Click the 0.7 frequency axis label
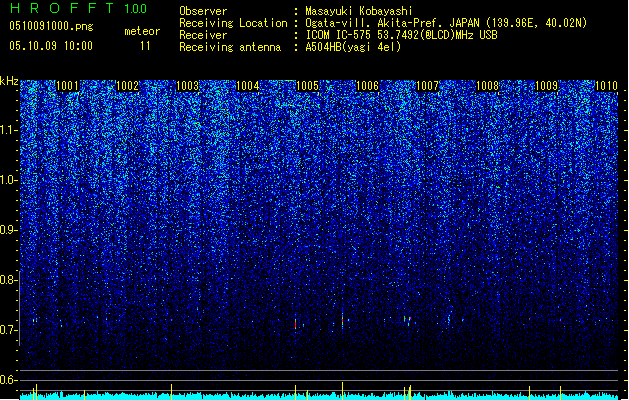The image size is (629, 400). (8, 330)
